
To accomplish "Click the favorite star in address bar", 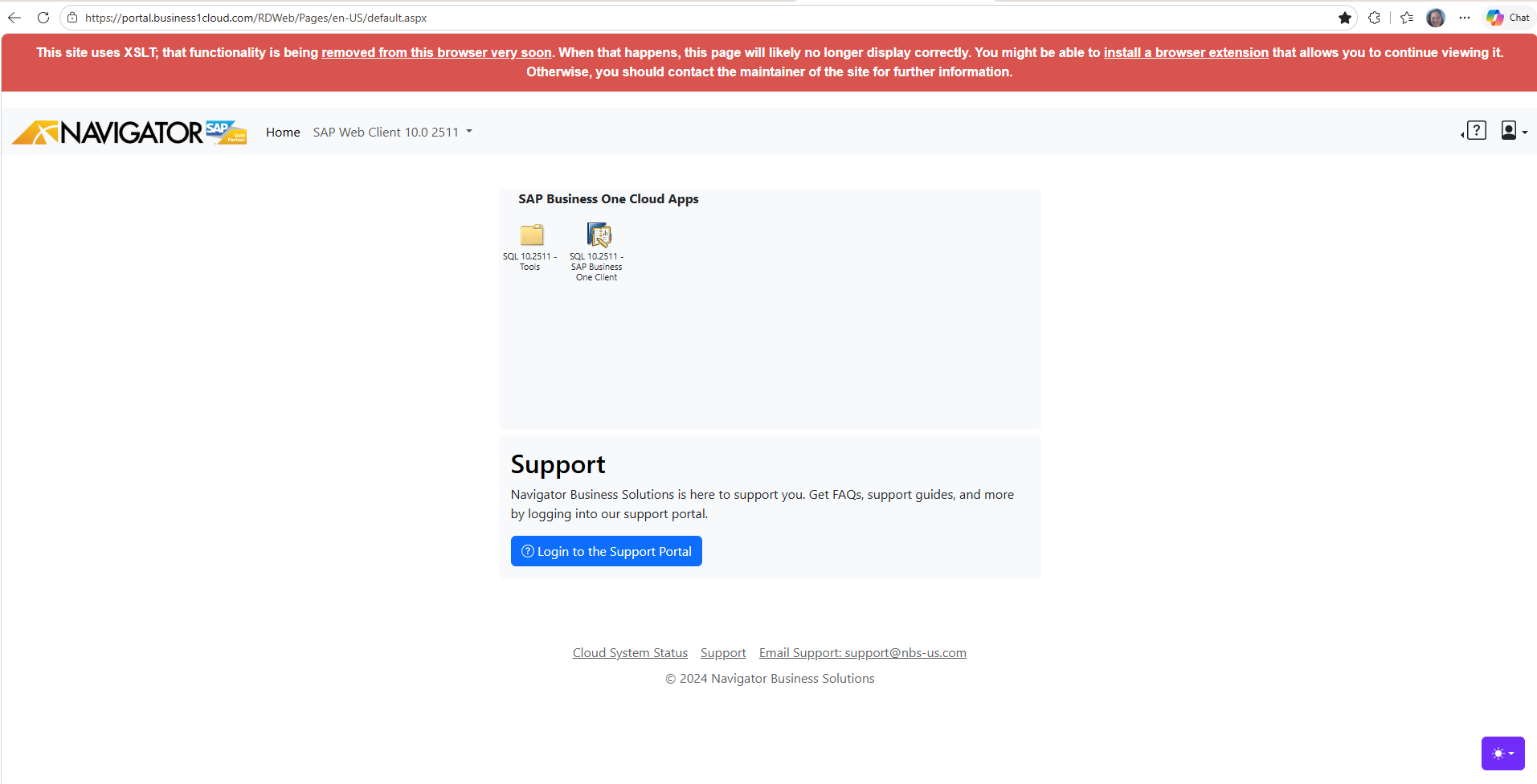I will [1345, 18].
